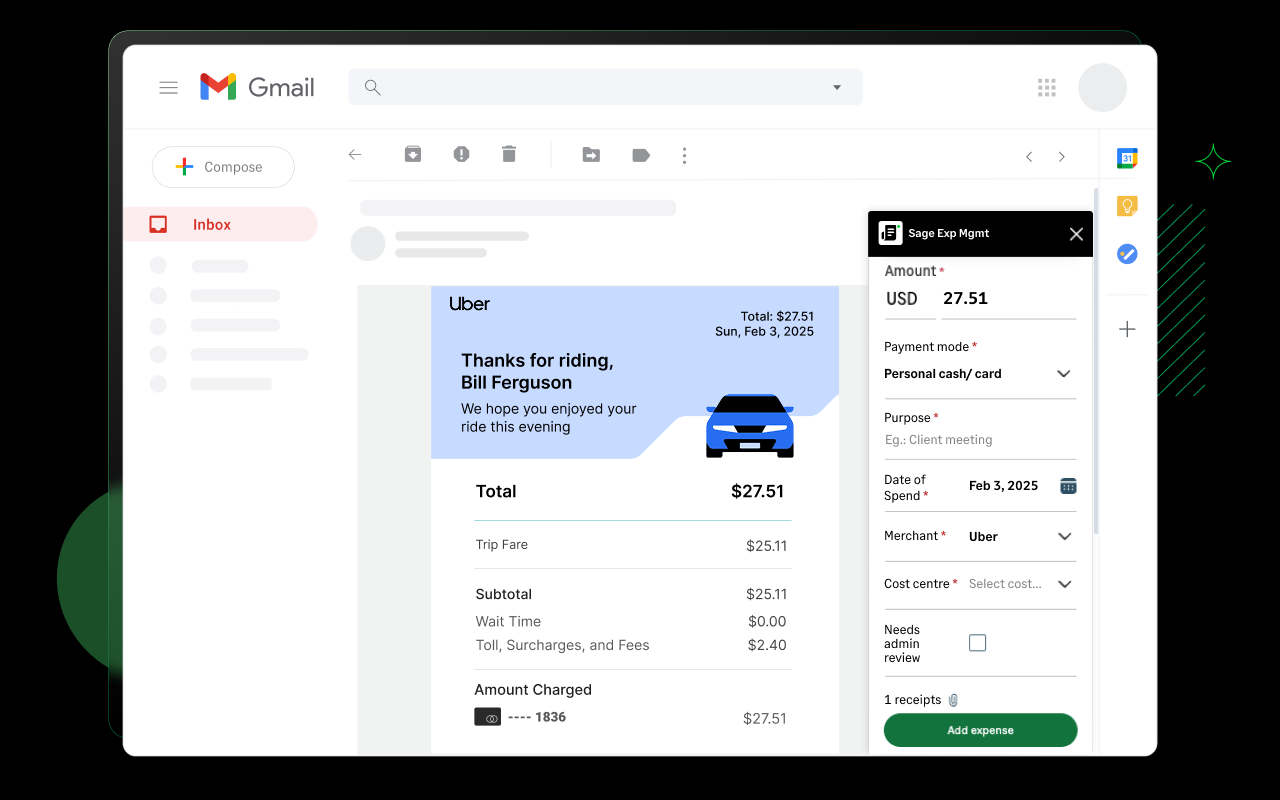The width and height of the screenshot is (1280, 800).
Task: Click the "Trip Fare" row label
Action: point(502,545)
